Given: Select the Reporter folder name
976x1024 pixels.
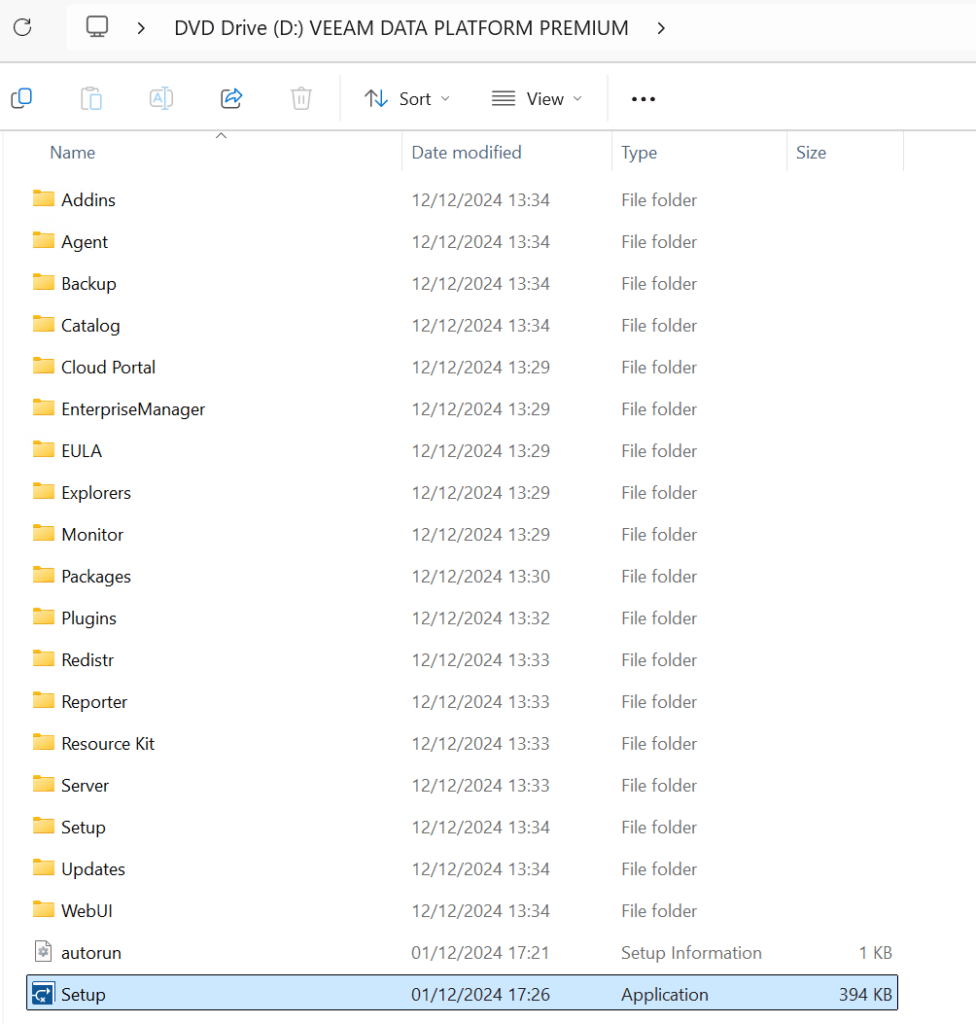Looking at the screenshot, I should [94, 702].
